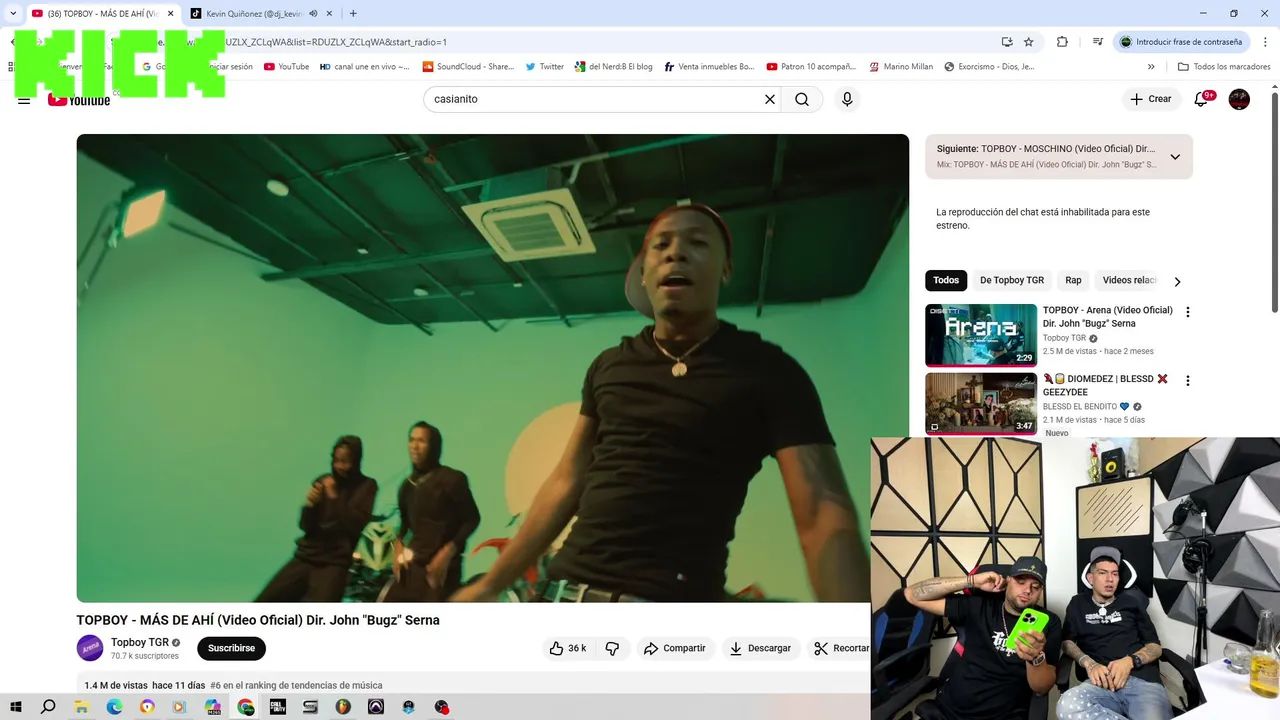Show hidden bookmarks with the double chevron
Image resolution: width=1280 pixels, height=720 pixels.
(1151, 67)
